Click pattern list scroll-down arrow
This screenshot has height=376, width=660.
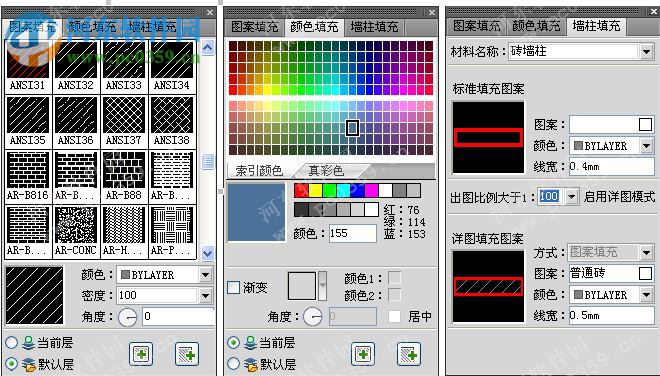[x=208, y=253]
